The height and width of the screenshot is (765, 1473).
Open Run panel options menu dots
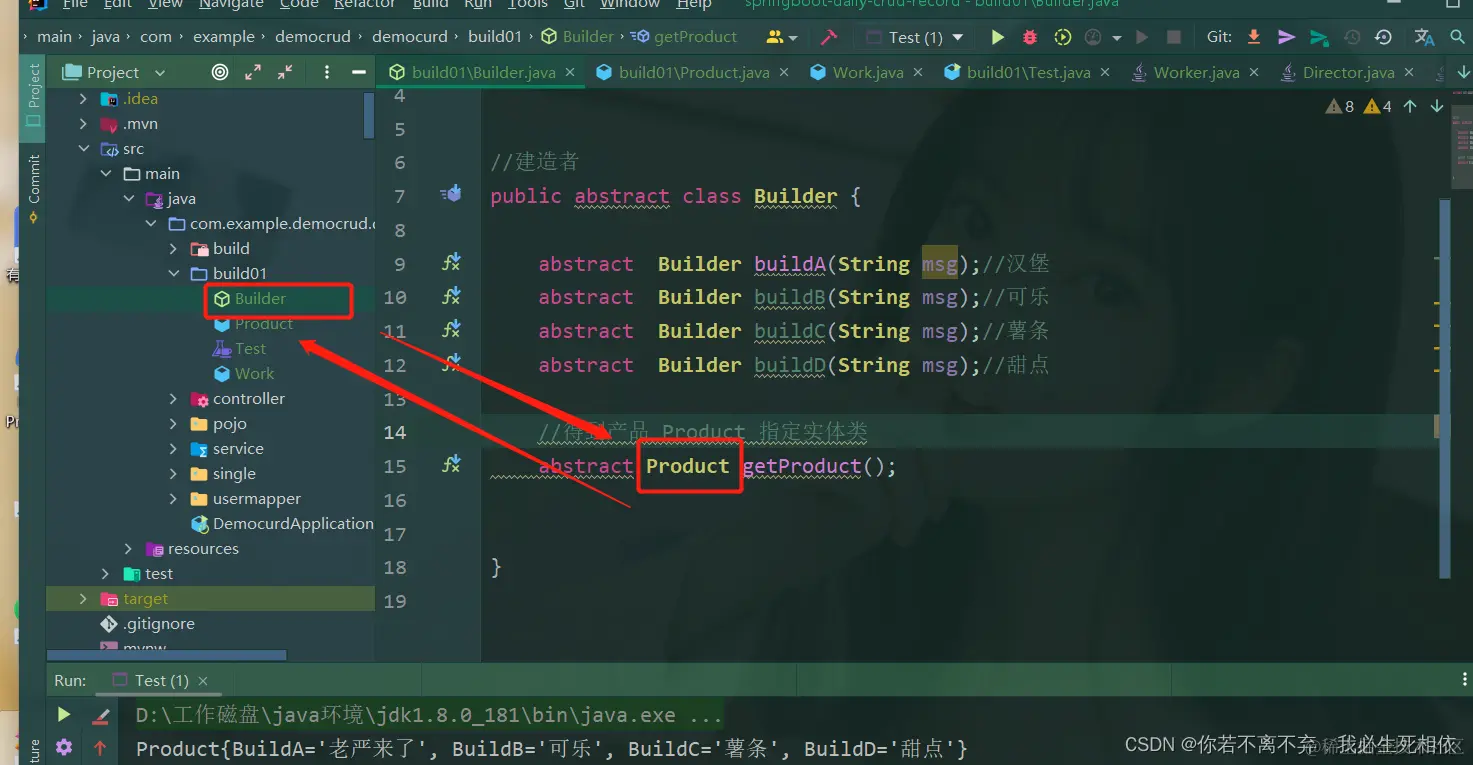pyautogui.click(x=1465, y=680)
